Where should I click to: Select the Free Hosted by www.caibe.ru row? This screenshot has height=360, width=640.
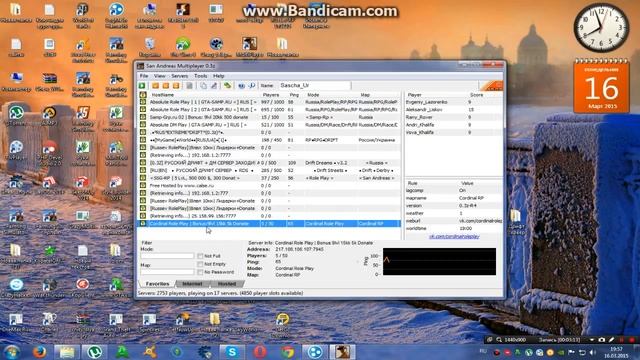pyautogui.click(x=269, y=186)
